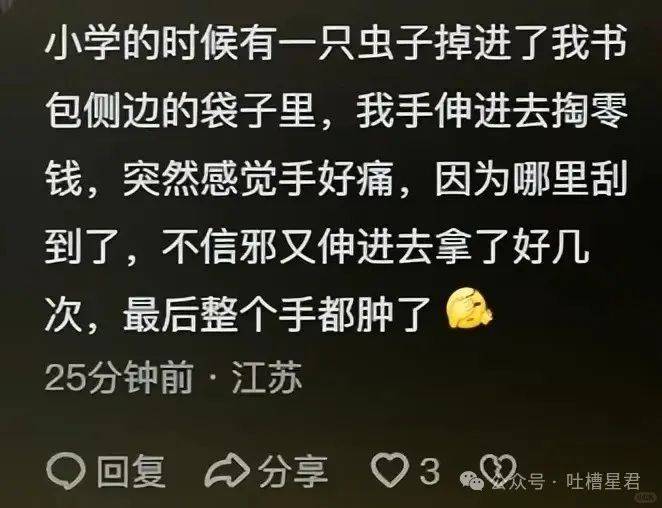Click the text 最后整个手都肿了
Screen dimensions: 662x508
278,315
